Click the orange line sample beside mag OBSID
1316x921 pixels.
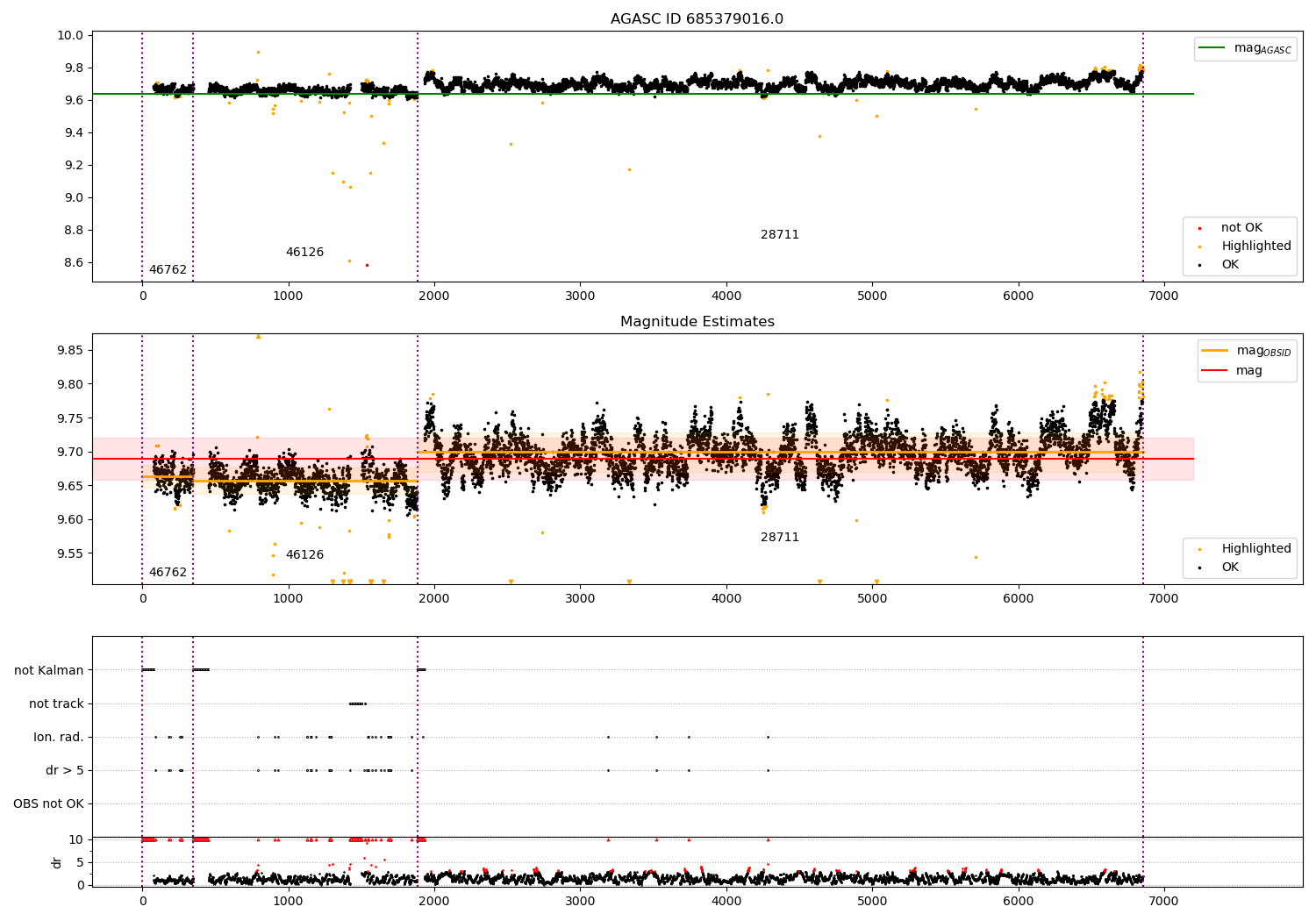[x=1214, y=351]
